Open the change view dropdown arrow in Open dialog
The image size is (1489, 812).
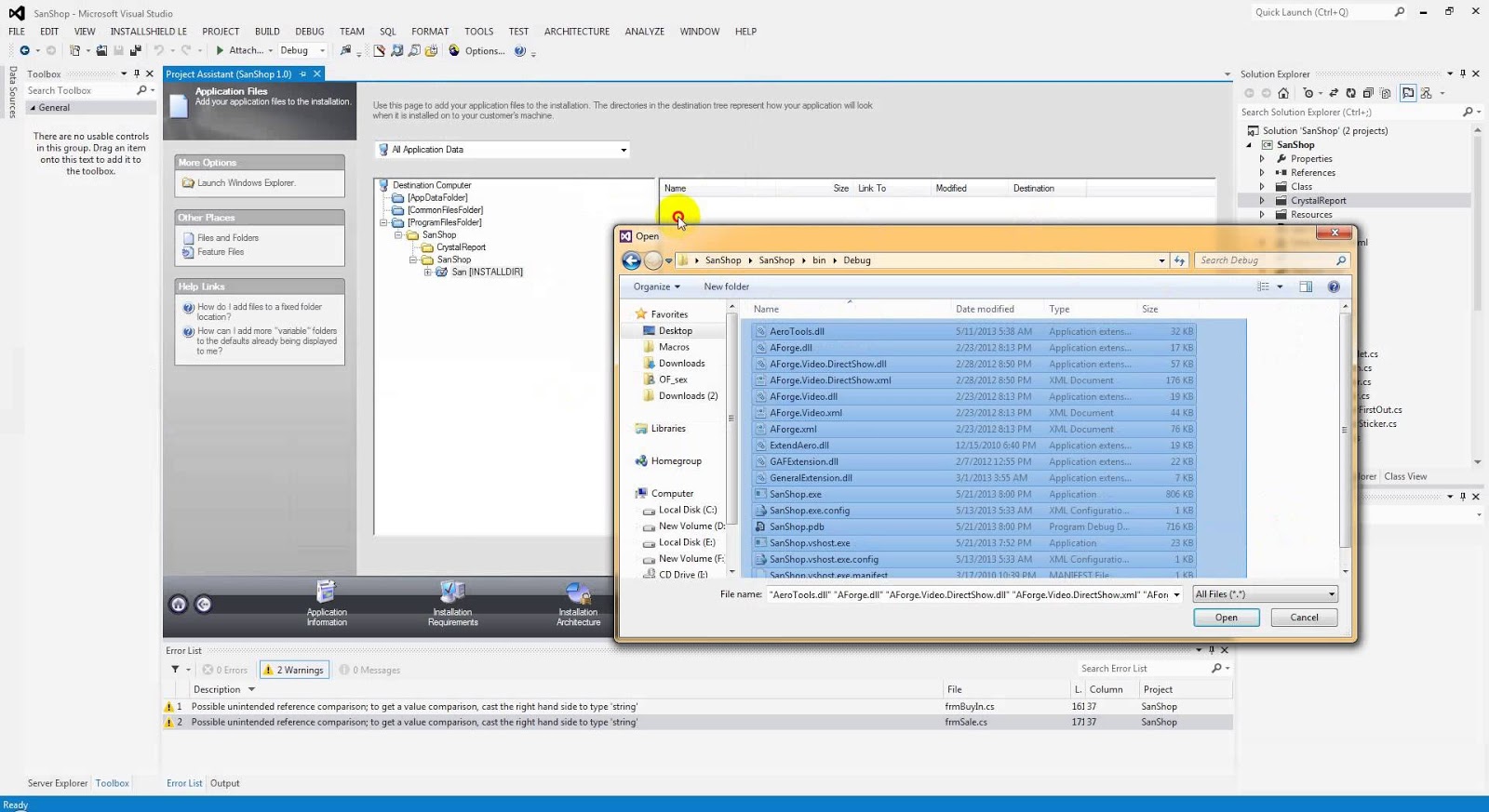[1280, 286]
